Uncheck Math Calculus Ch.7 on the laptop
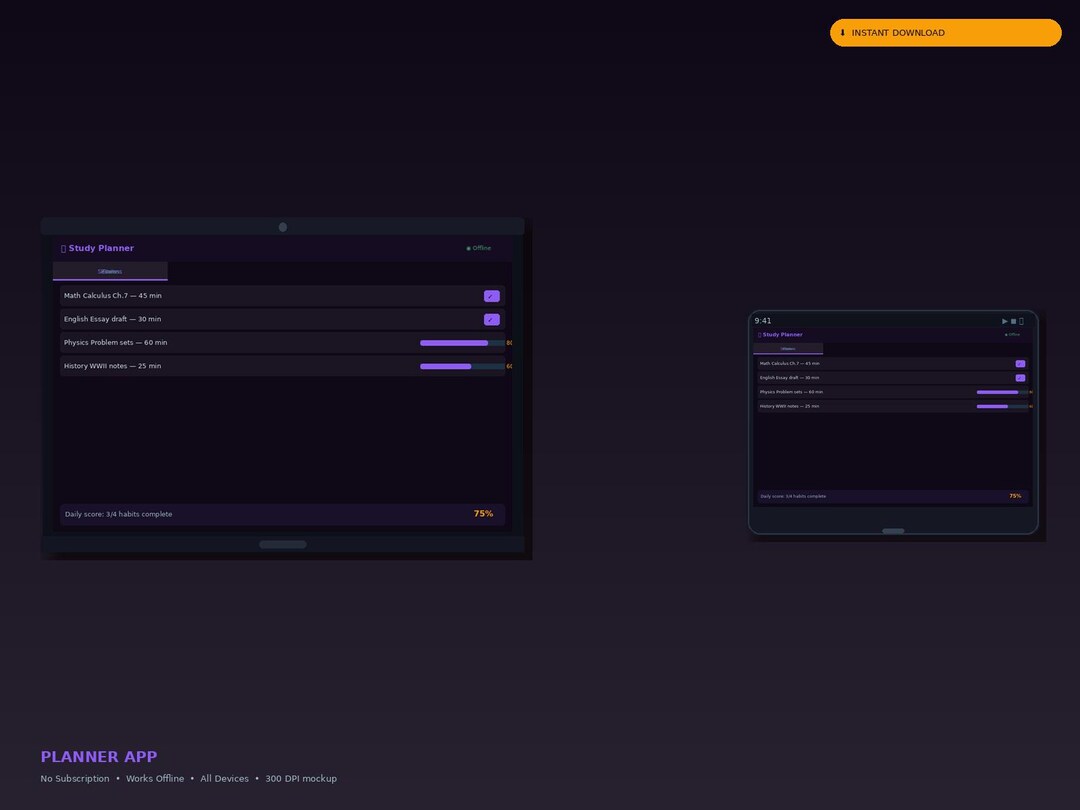 click(x=492, y=296)
